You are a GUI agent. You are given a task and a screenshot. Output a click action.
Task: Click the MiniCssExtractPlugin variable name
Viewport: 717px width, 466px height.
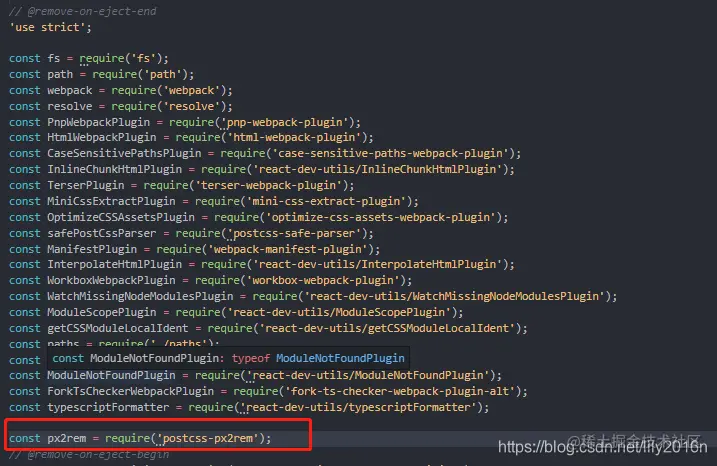(111, 201)
